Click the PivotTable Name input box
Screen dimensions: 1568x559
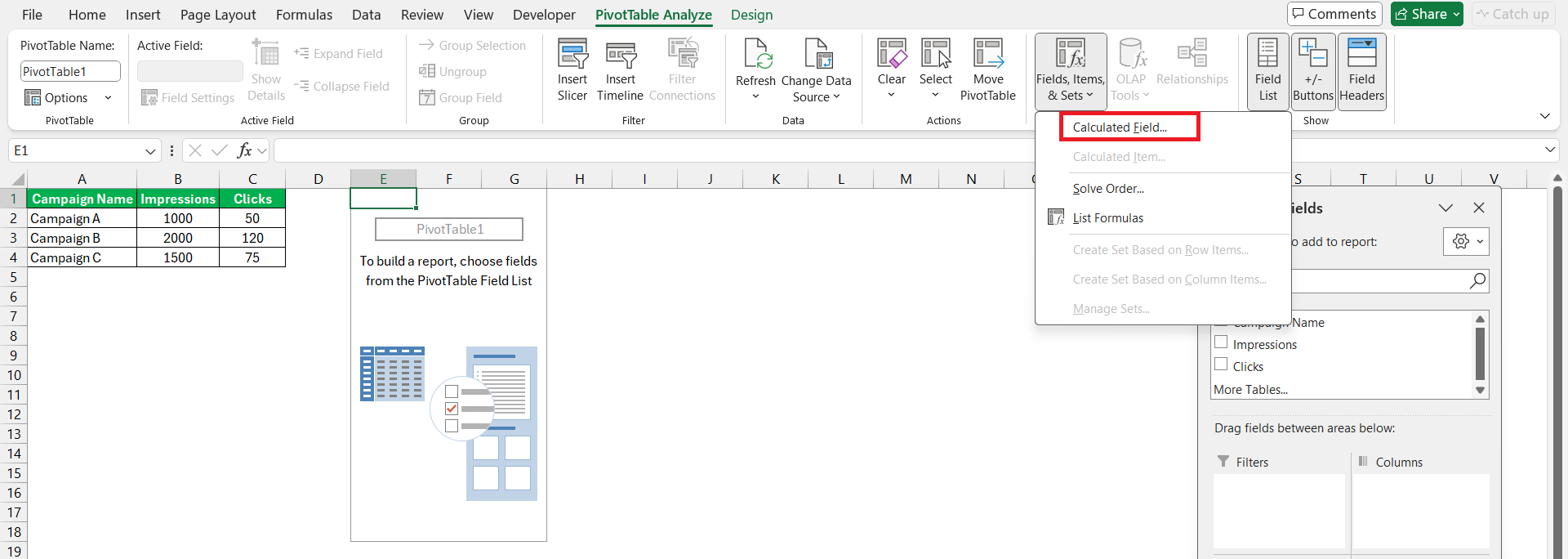point(70,71)
